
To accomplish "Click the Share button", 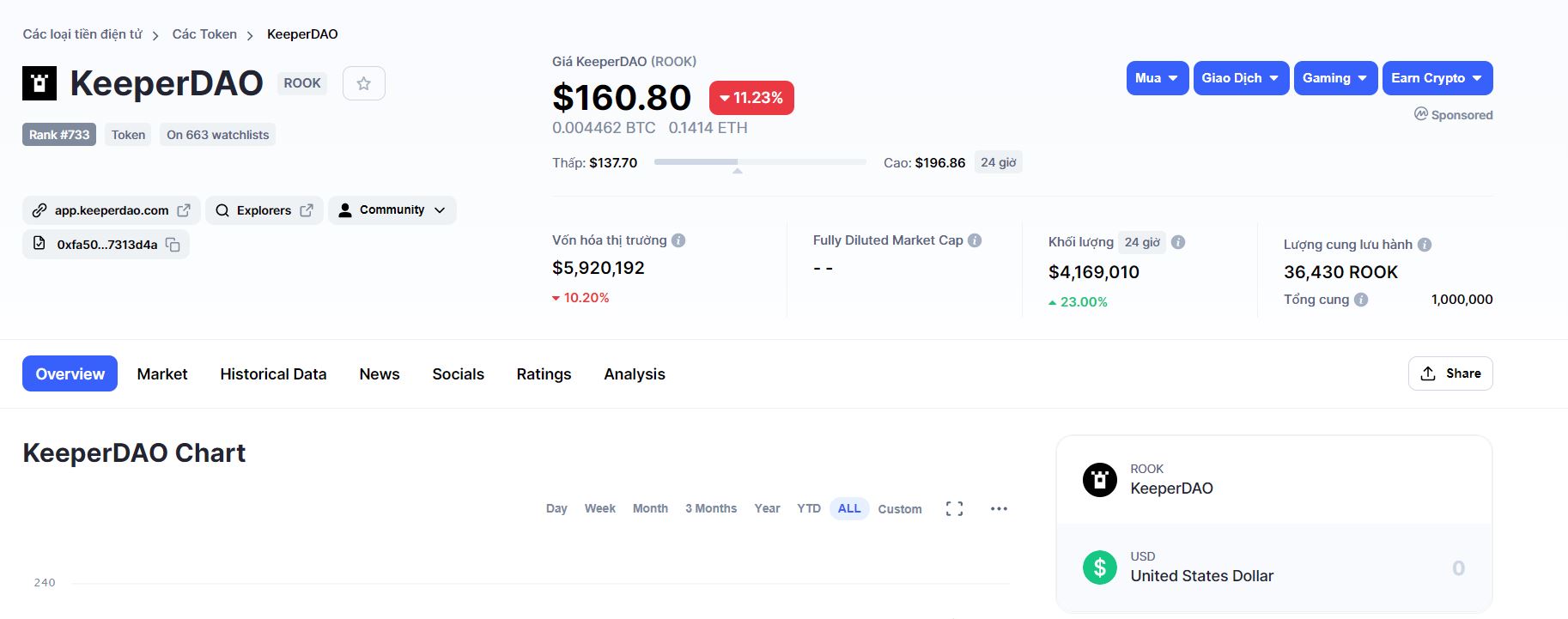I will pos(1449,373).
